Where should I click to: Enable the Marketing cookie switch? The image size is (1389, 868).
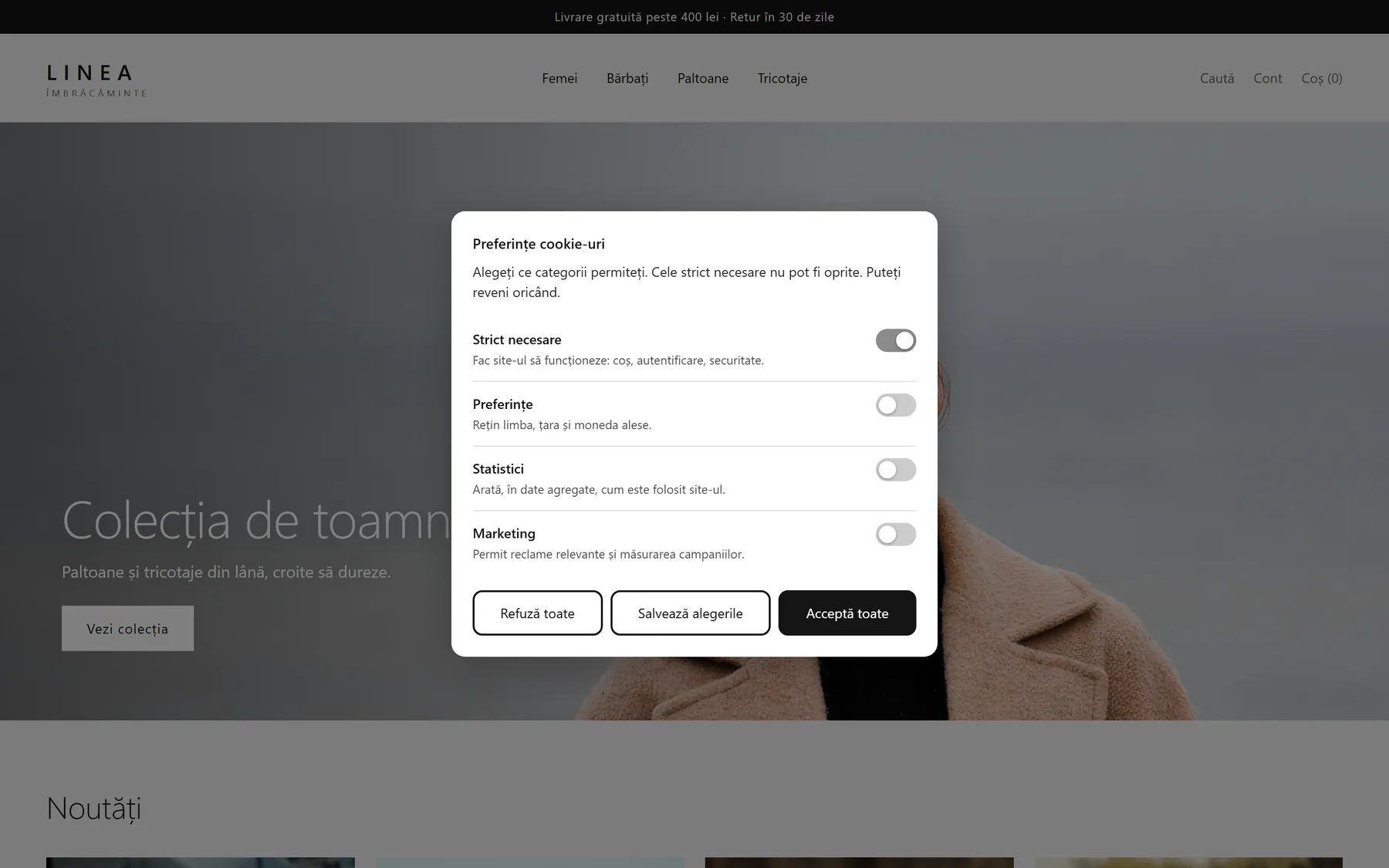click(x=895, y=535)
